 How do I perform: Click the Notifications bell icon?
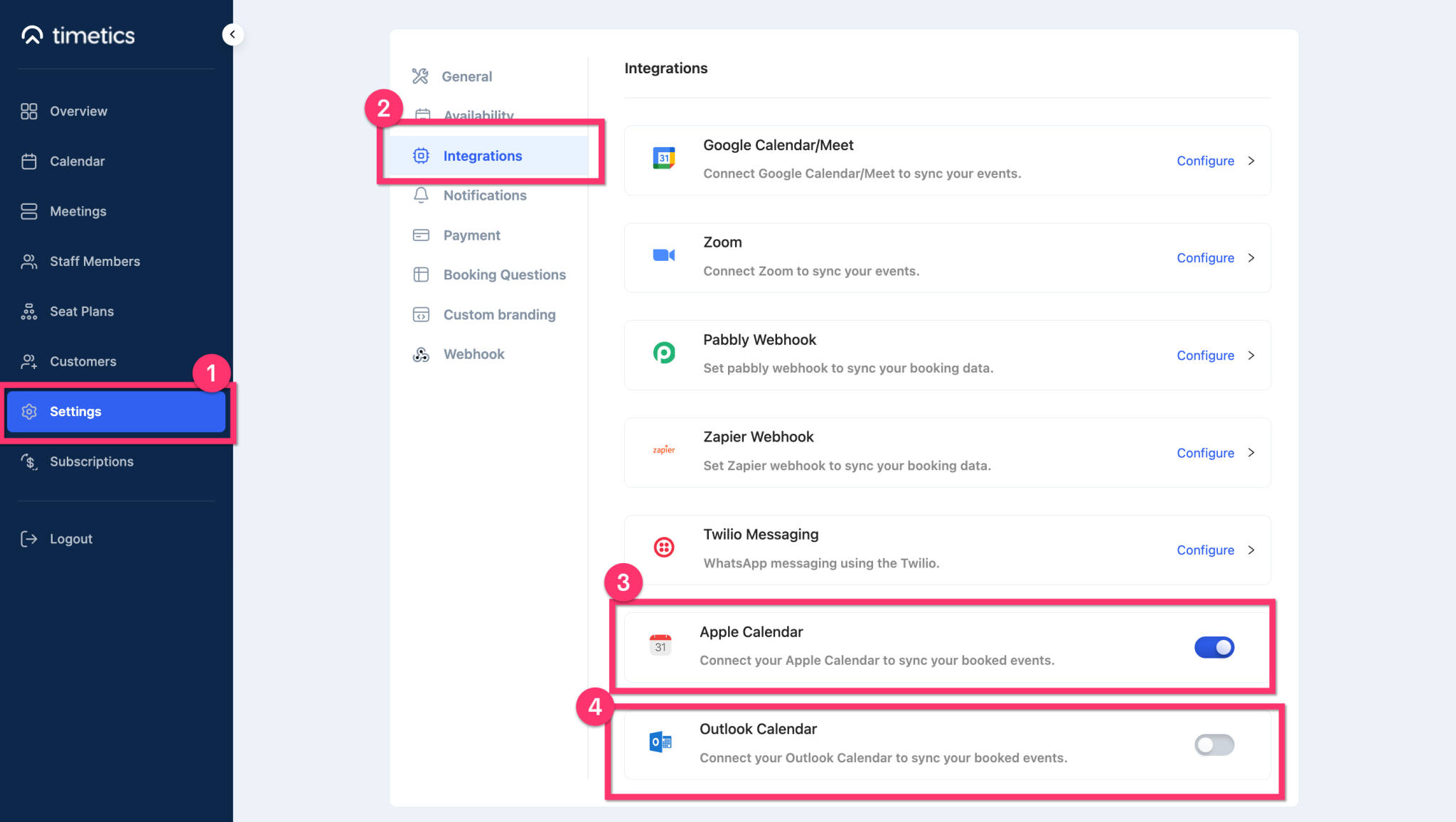click(x=422, y=195)
